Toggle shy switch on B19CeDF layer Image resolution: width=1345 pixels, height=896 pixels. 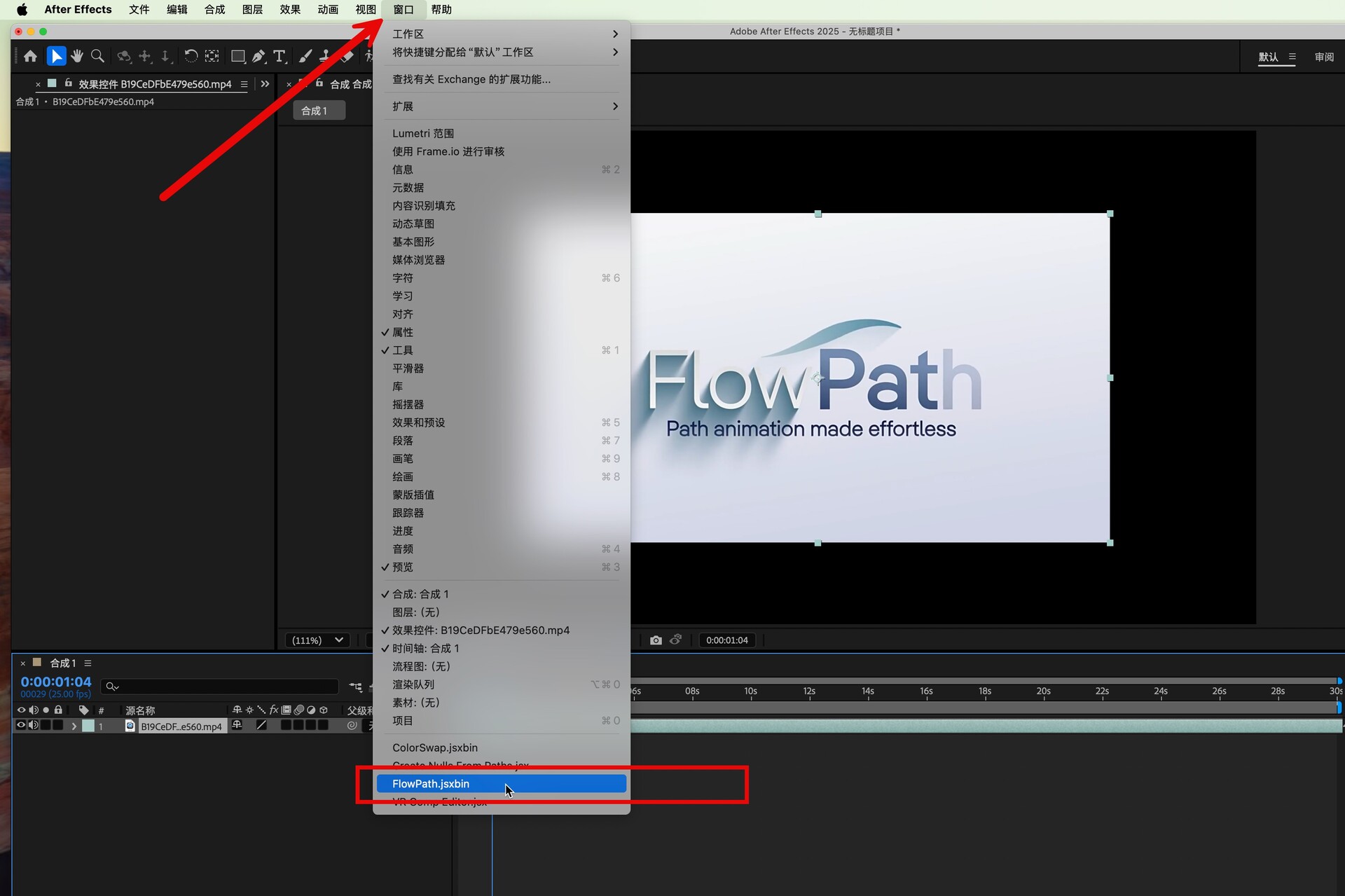(x=237, y=726)
